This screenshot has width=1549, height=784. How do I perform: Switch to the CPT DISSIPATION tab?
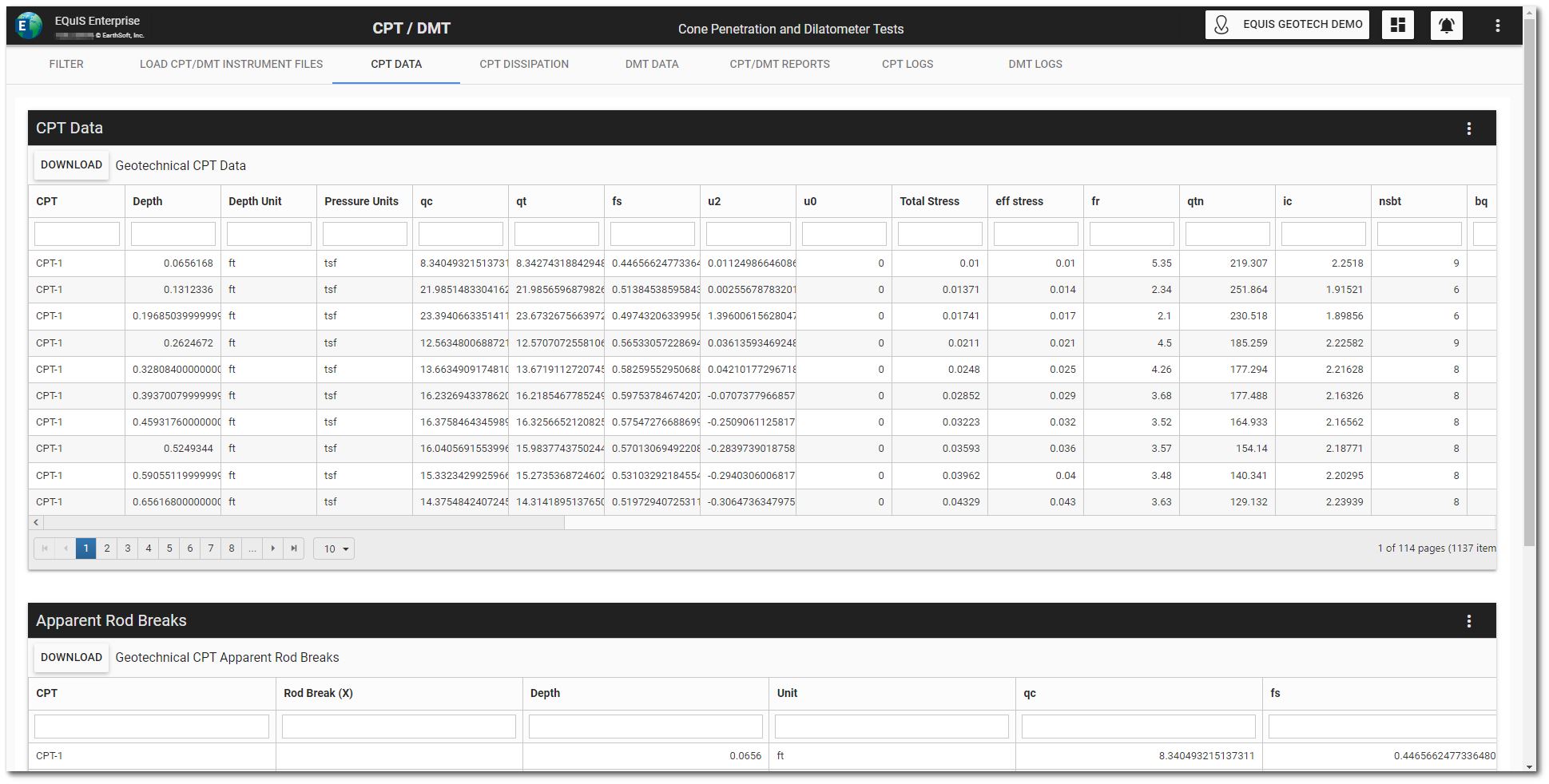[x=524, y=65]
